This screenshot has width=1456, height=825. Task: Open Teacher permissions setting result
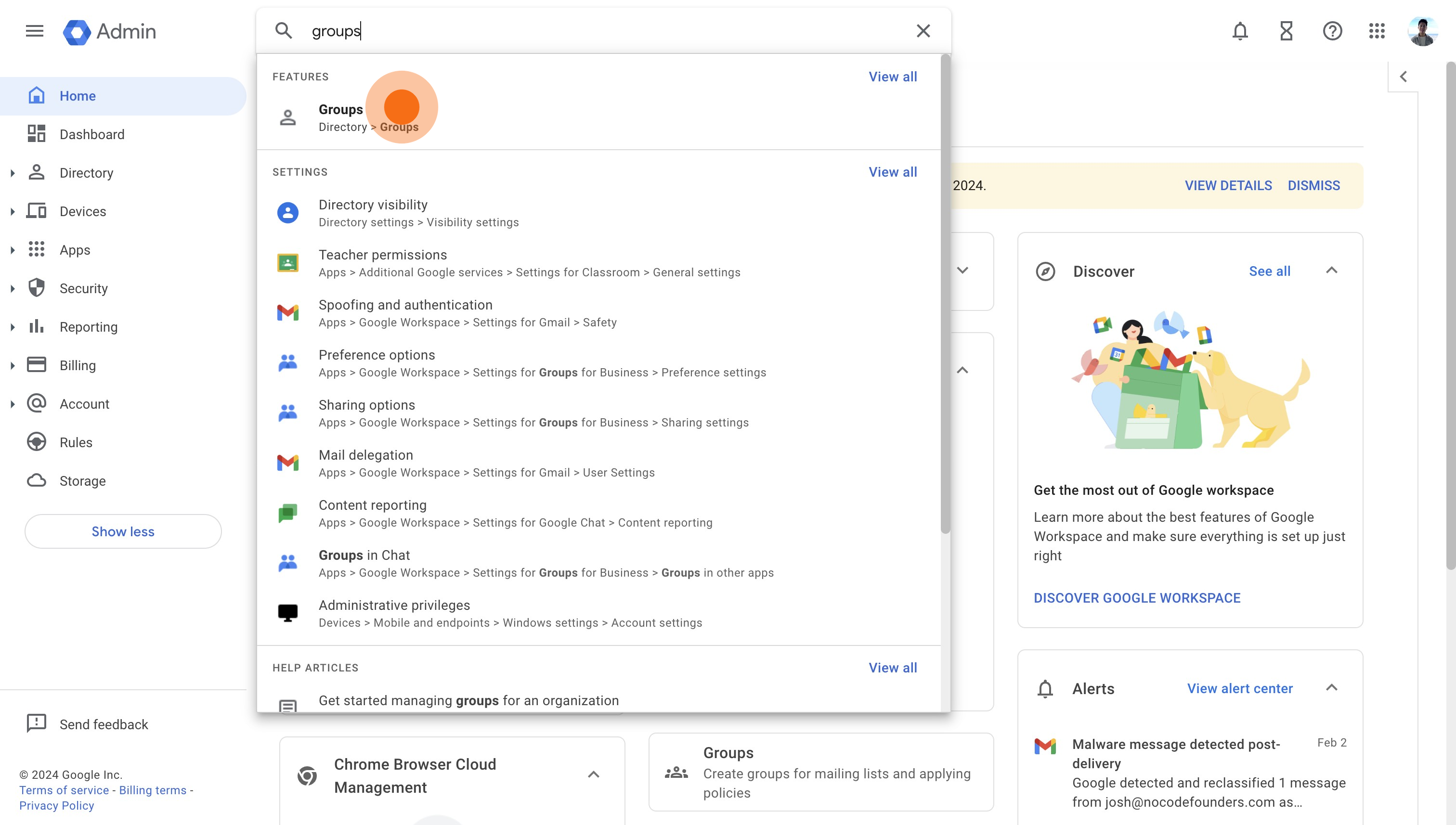(x=598, y=263)
